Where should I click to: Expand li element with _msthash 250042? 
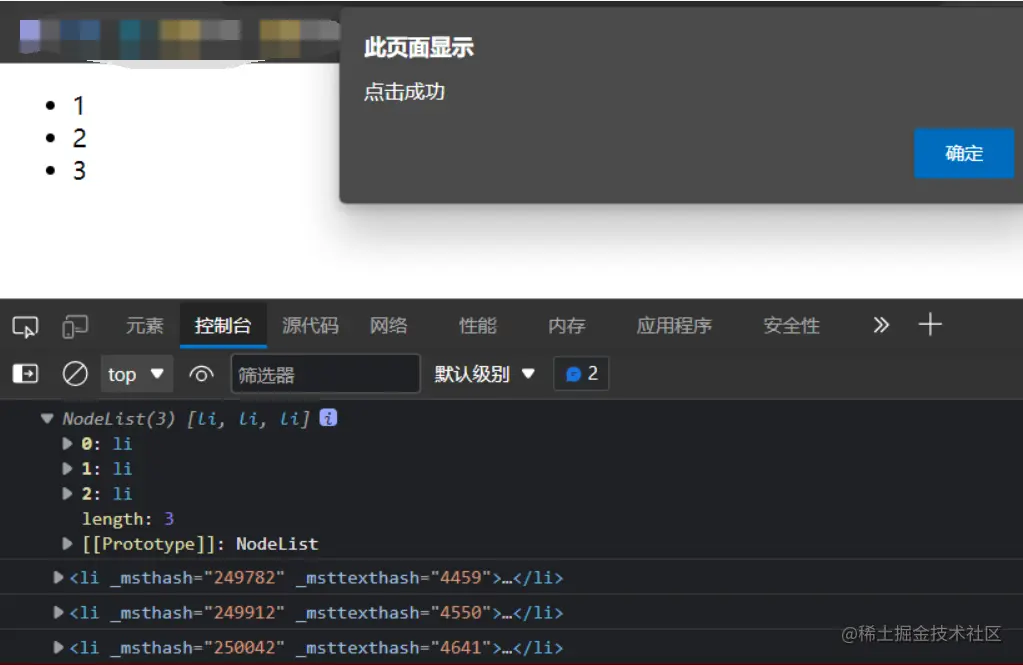pyautogui.click(x=58, y=647)
